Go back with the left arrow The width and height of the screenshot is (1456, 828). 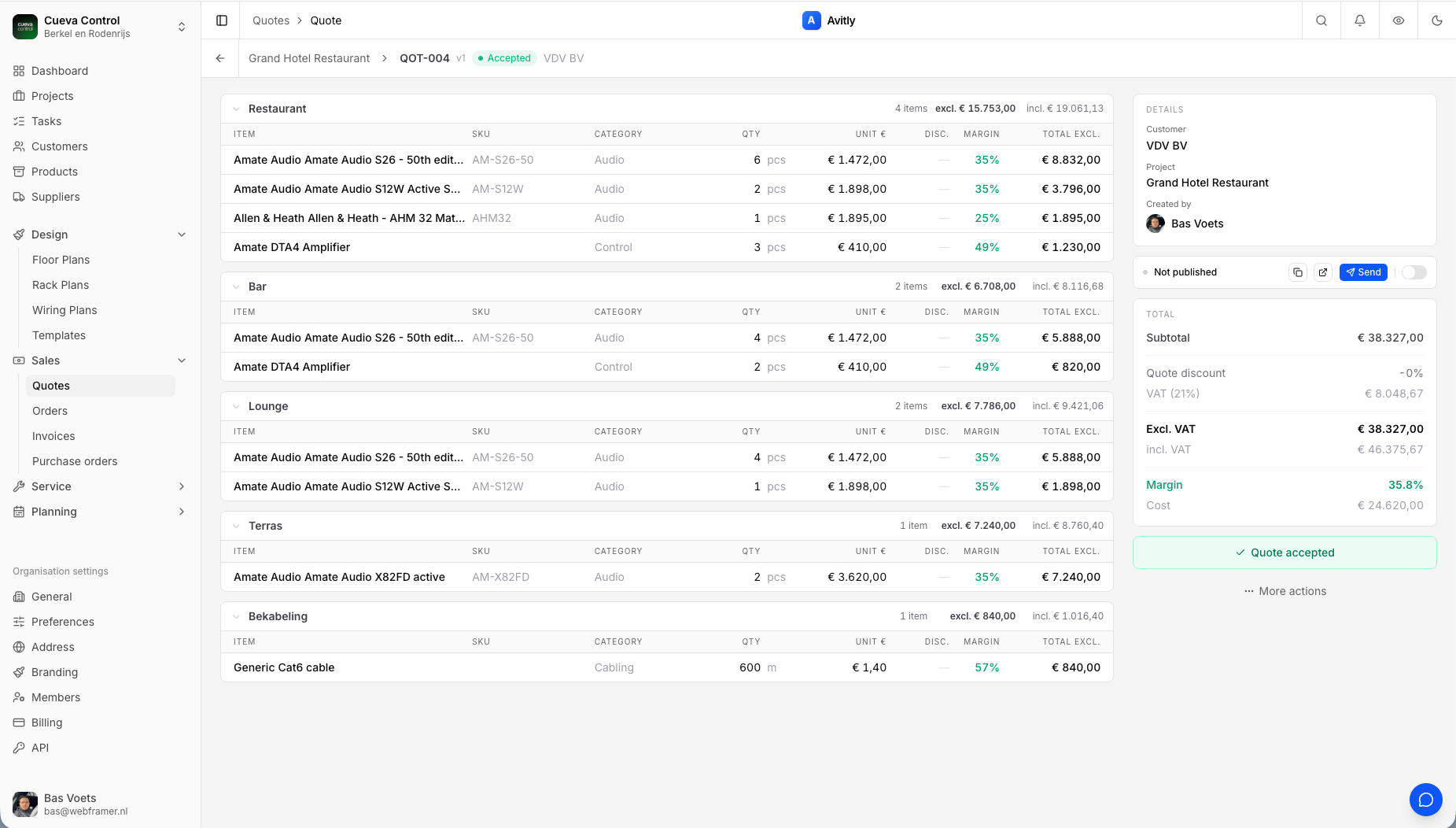coord(220,58)
